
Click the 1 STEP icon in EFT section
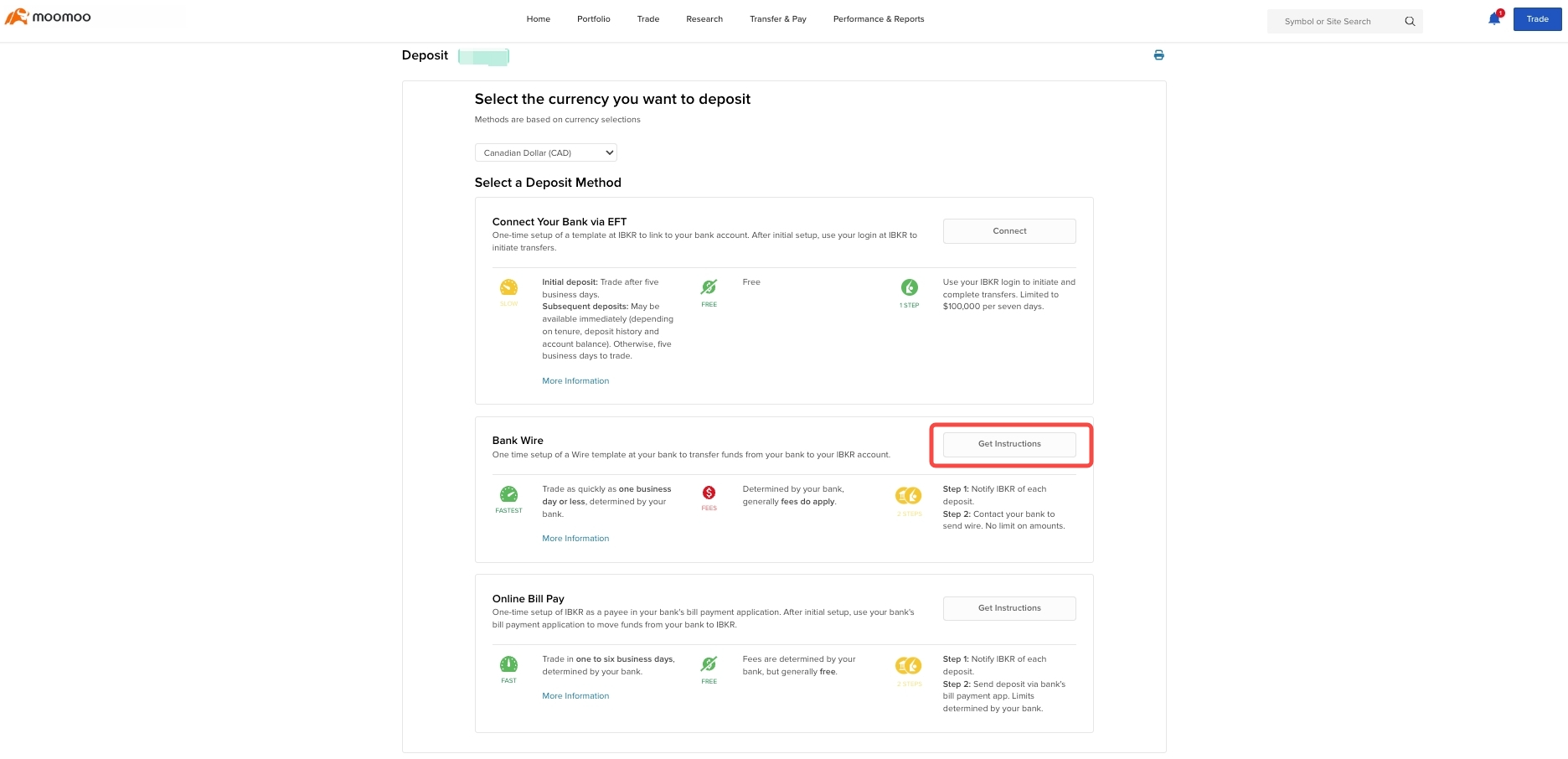tap(909, 287)
